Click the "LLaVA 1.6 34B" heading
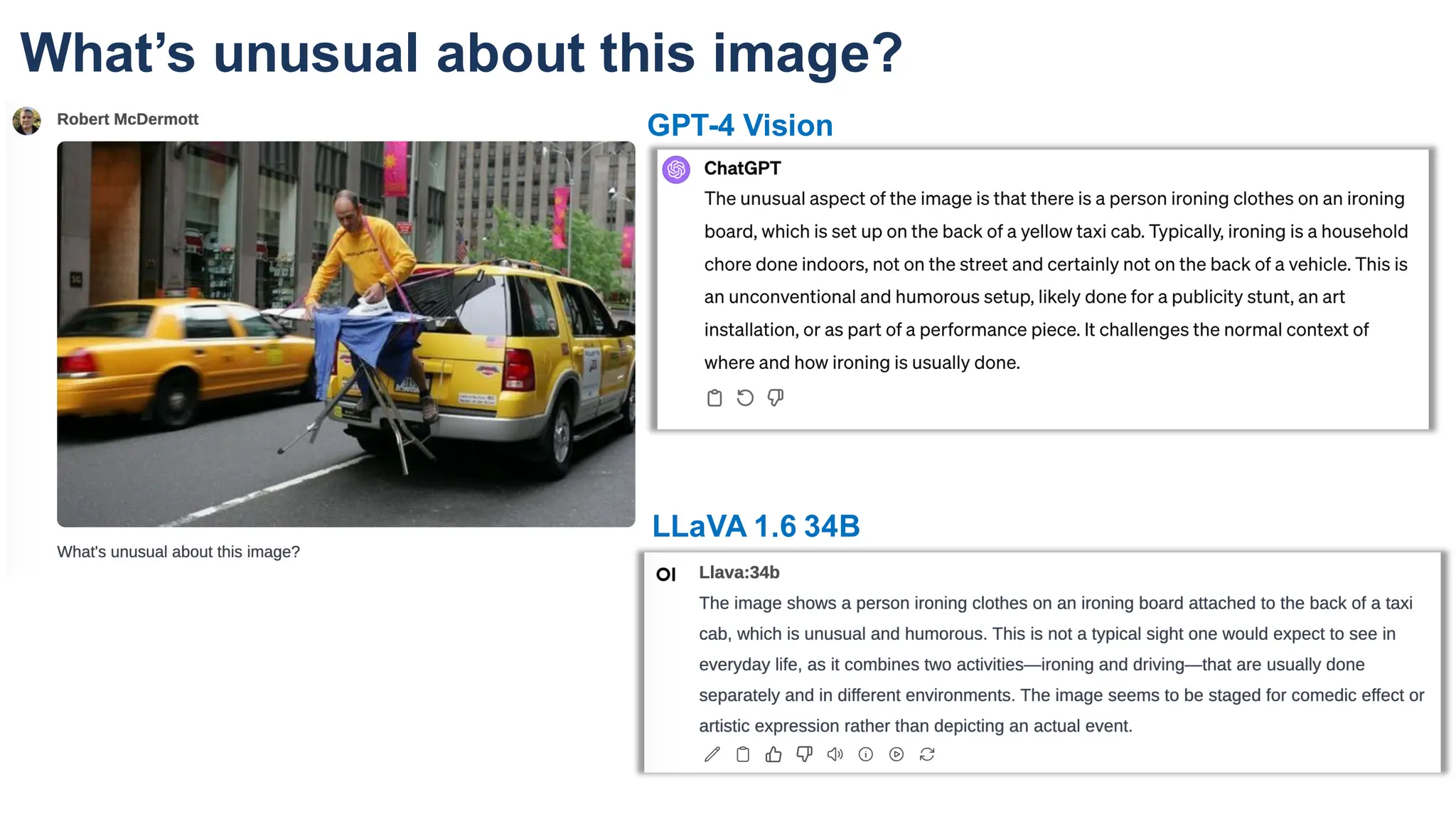This screenshot has height=819, width=1456. (756, 526)
